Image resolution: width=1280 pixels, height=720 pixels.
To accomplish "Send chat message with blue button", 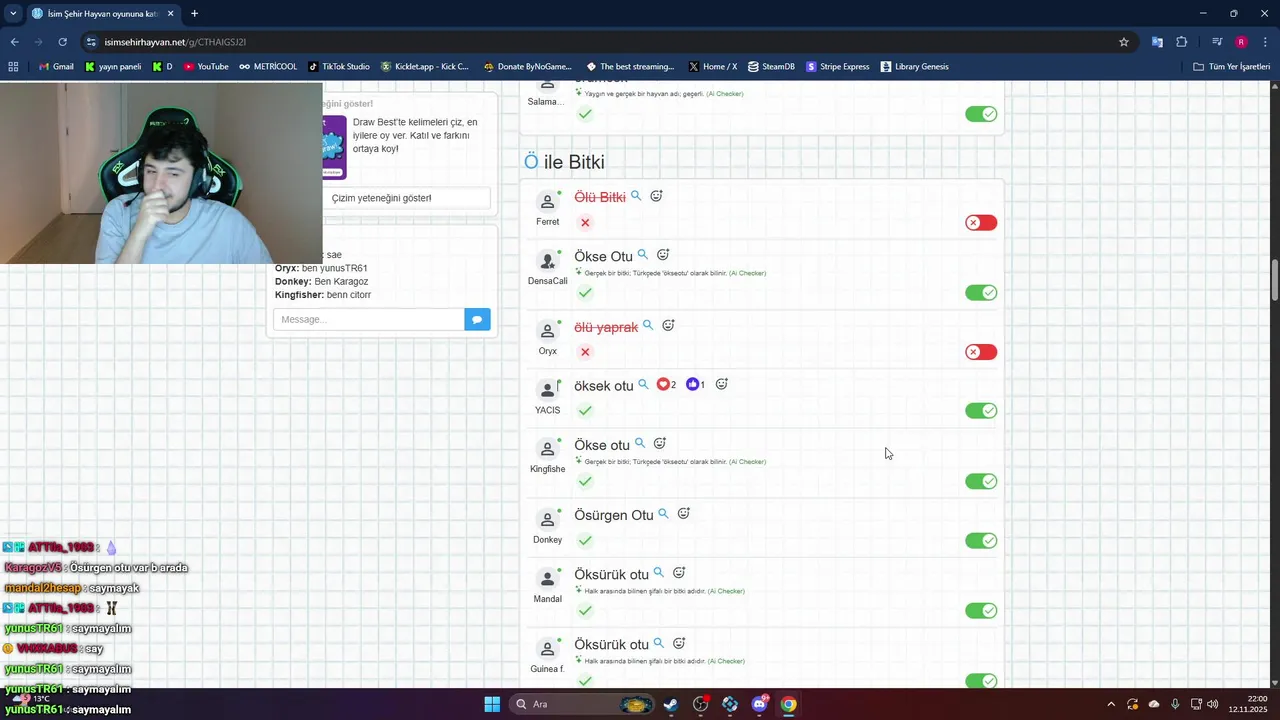I will (x=477, y=319).
